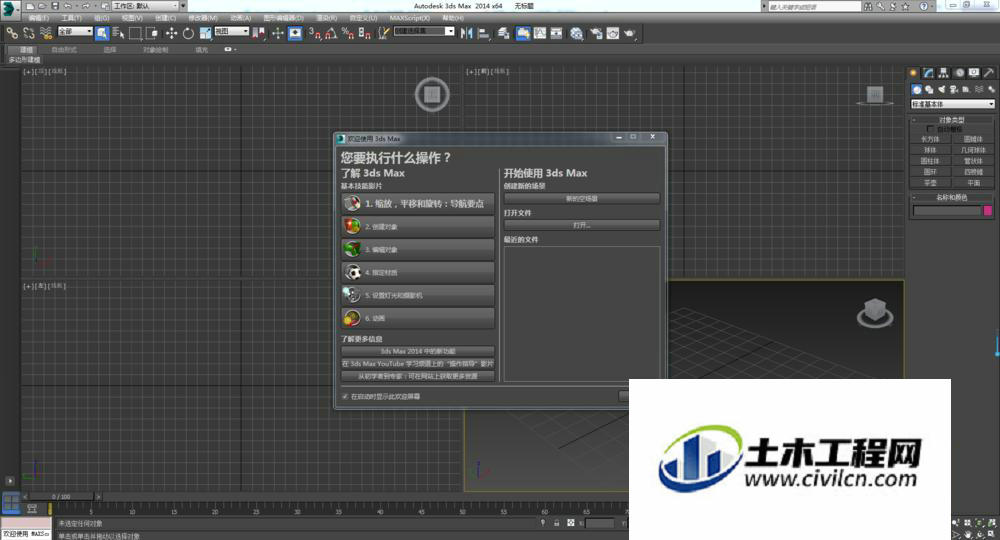The height and width of the screenshot is (540, 1000).
Task: Uncheck show welcome screen at startup
Action: click(345, 397)
